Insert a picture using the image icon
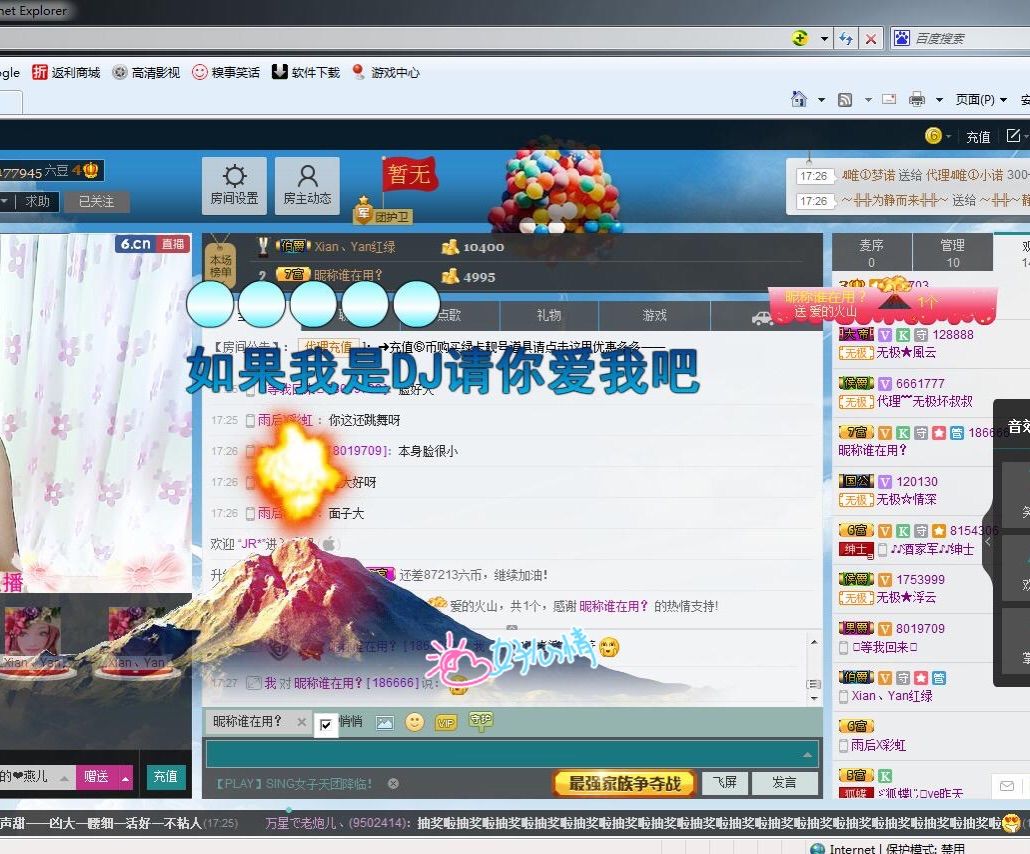Viewport: 1030px width, 854px height. tap(385, 723)
